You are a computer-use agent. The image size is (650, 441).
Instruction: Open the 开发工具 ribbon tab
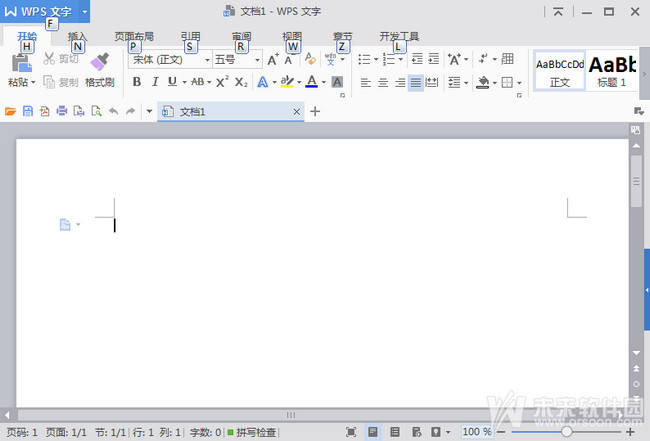(x=399, y=36)
